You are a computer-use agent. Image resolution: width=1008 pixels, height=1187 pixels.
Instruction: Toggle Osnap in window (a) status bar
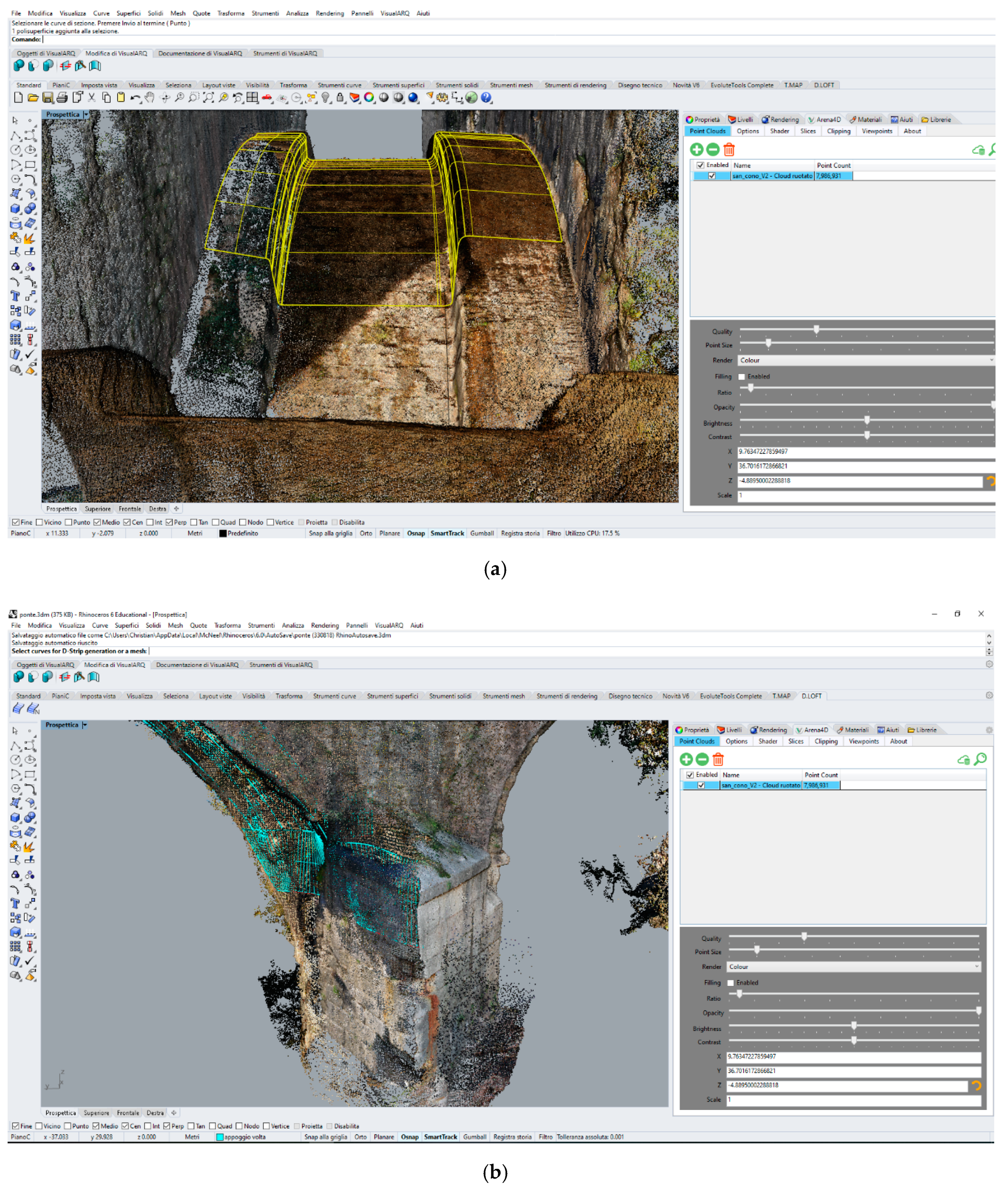[416, 534]
